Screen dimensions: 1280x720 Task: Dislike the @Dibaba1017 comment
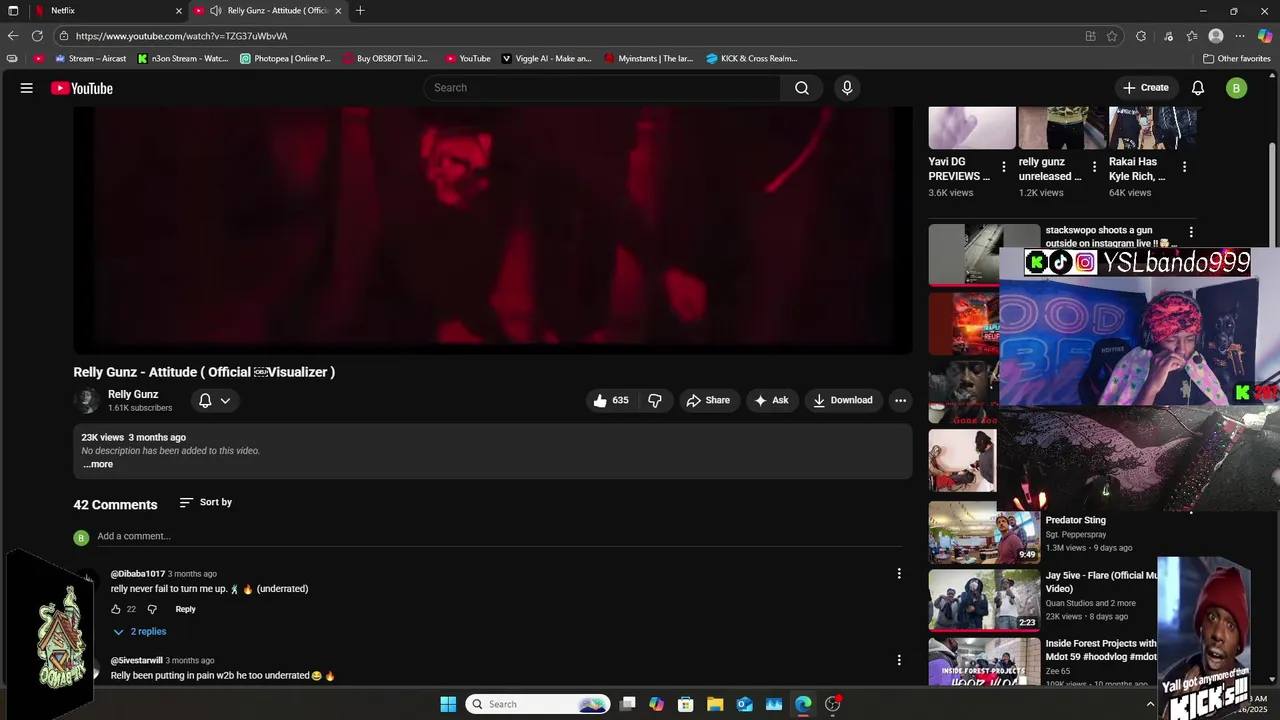(152, 609)
